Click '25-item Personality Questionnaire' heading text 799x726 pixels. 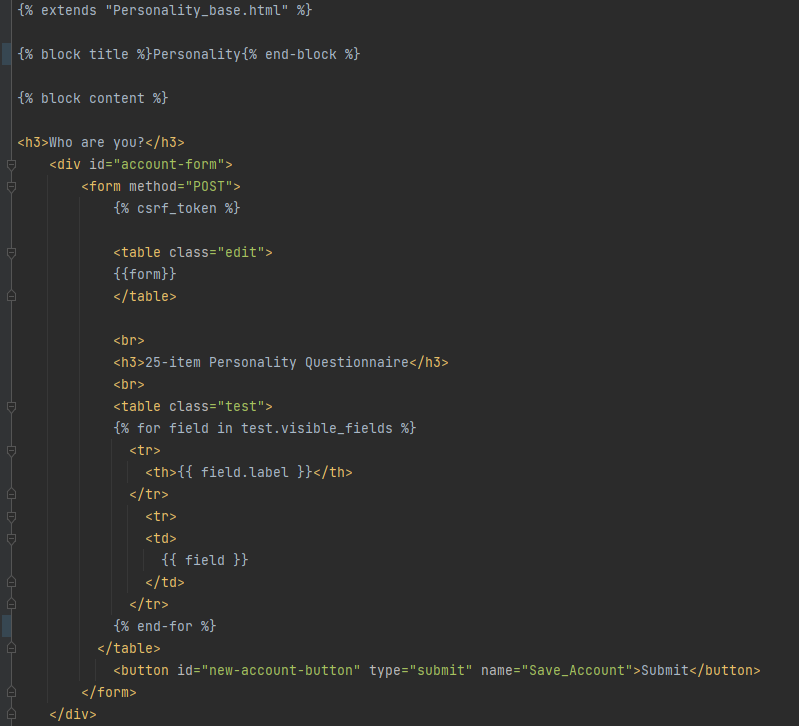277,362
